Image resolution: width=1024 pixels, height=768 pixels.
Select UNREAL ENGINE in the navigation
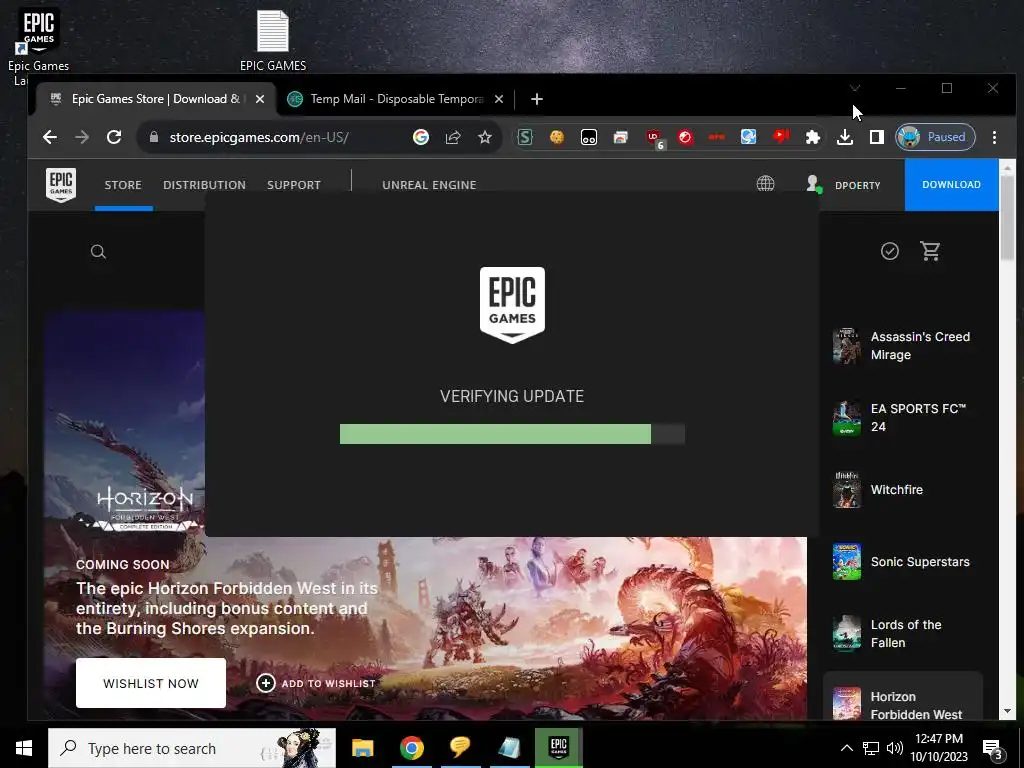(x=429, y=185)
